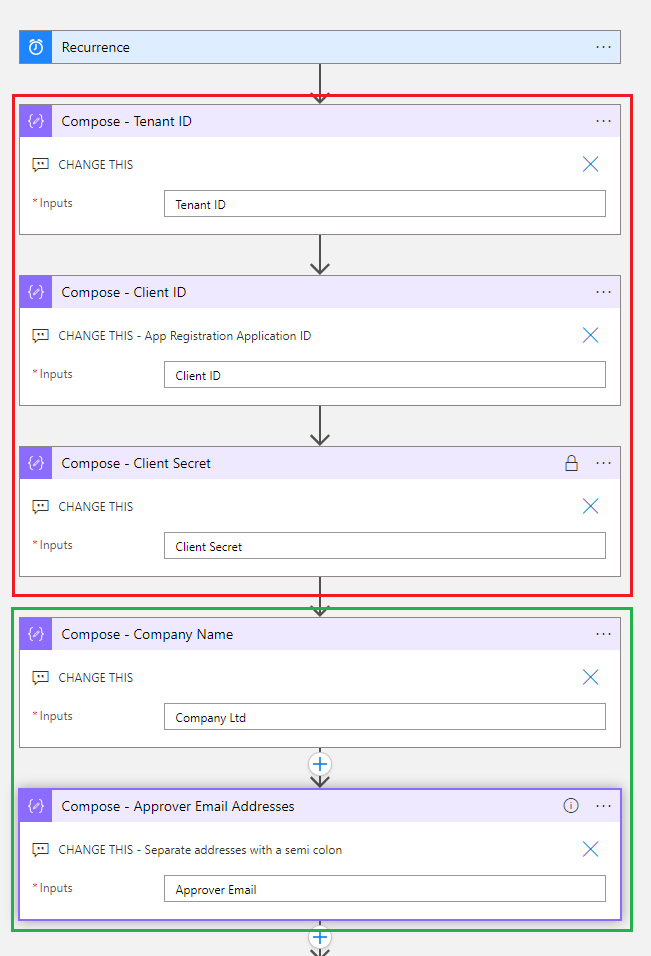Click the Client Secret Inputs field
The width and height of the screenshot is (651, 956).
pyautogui.click(x=384, y=546)
